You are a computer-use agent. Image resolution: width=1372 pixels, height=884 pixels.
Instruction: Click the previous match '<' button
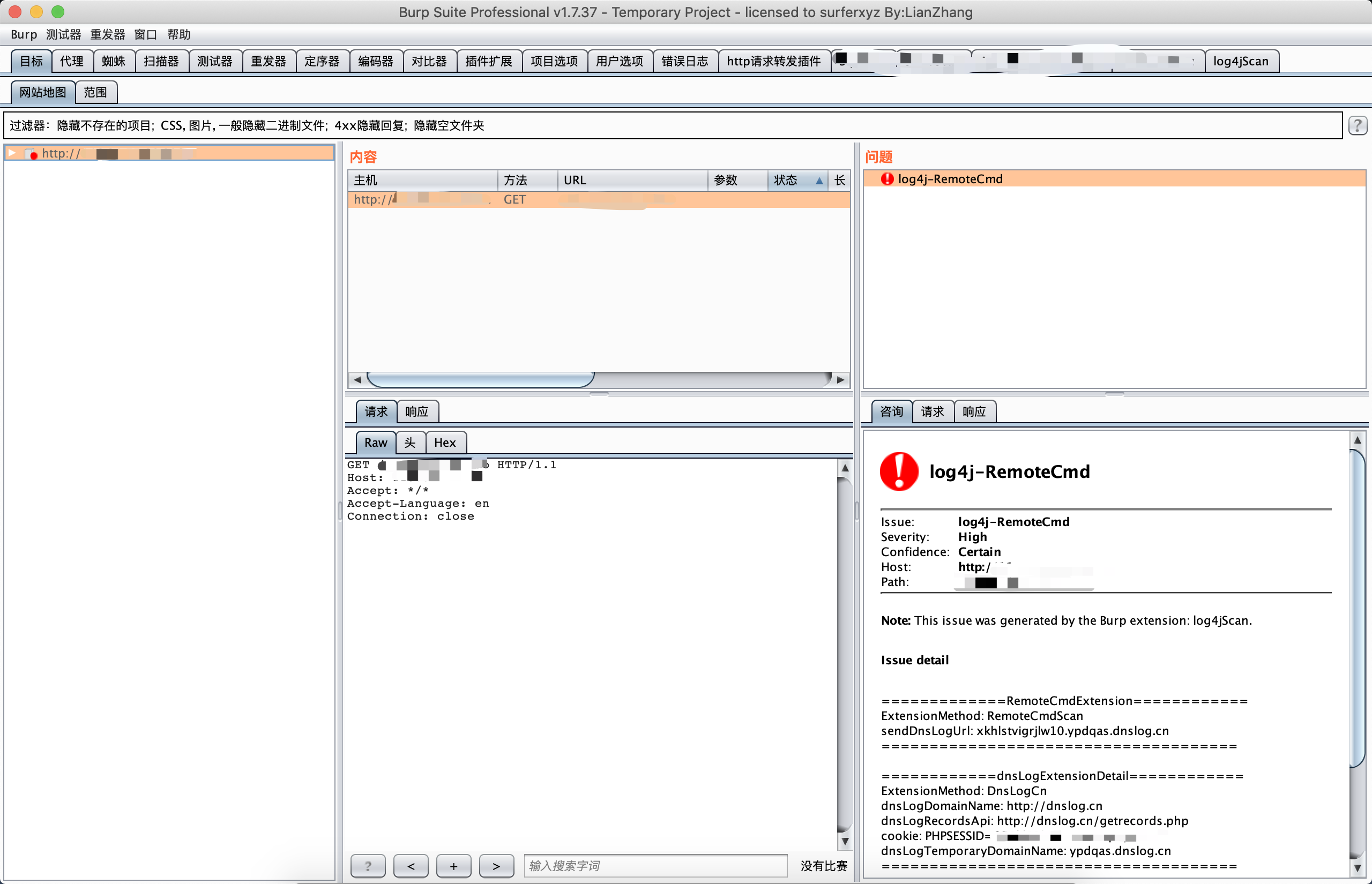[411, 866]
